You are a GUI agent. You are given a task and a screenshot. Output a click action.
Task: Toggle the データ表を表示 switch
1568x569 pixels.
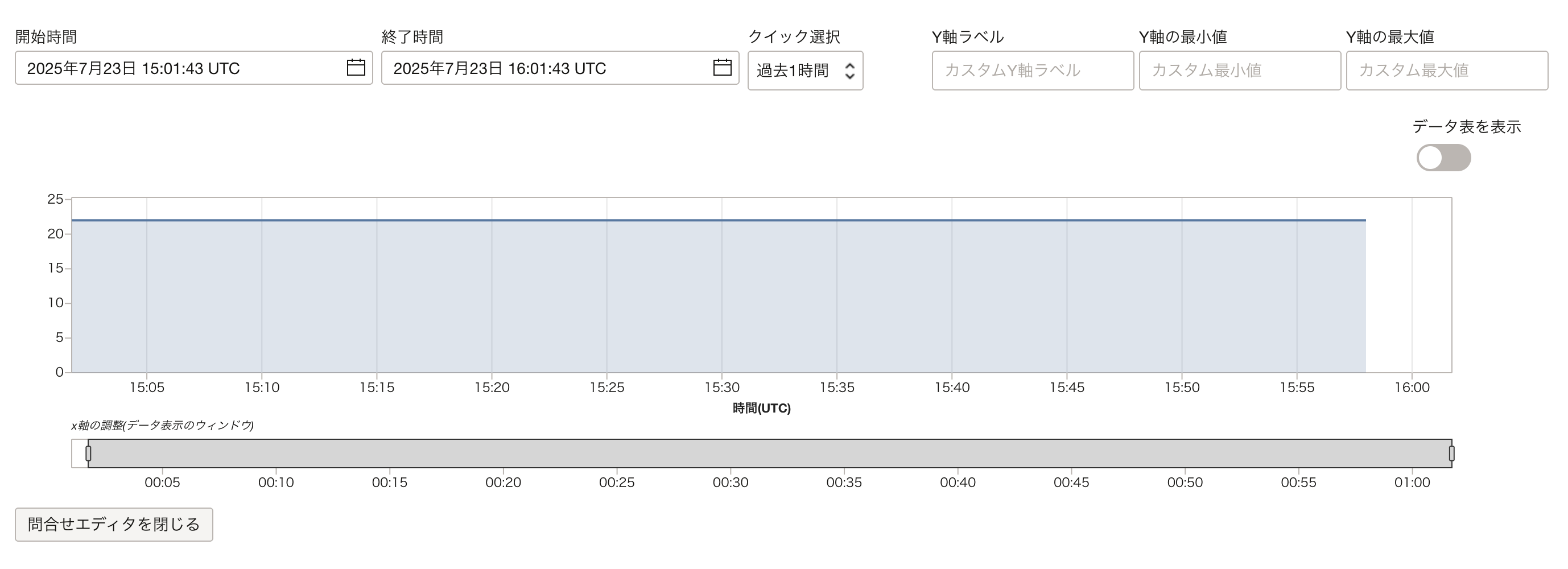click(1443, 158)
